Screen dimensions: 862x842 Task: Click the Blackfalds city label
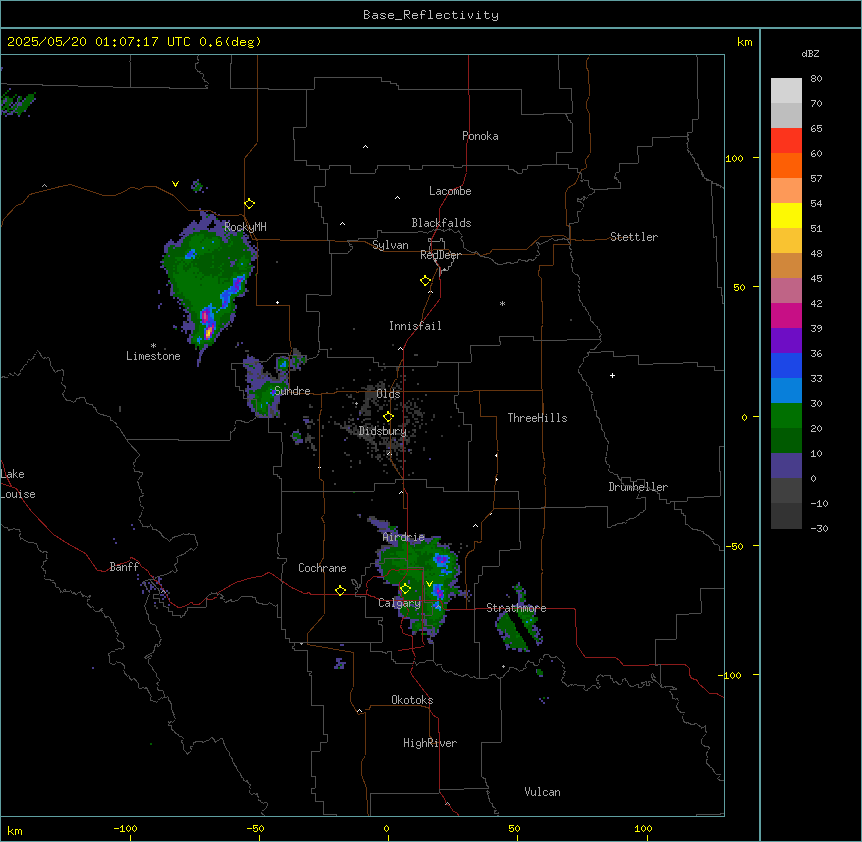coord(441,223)
